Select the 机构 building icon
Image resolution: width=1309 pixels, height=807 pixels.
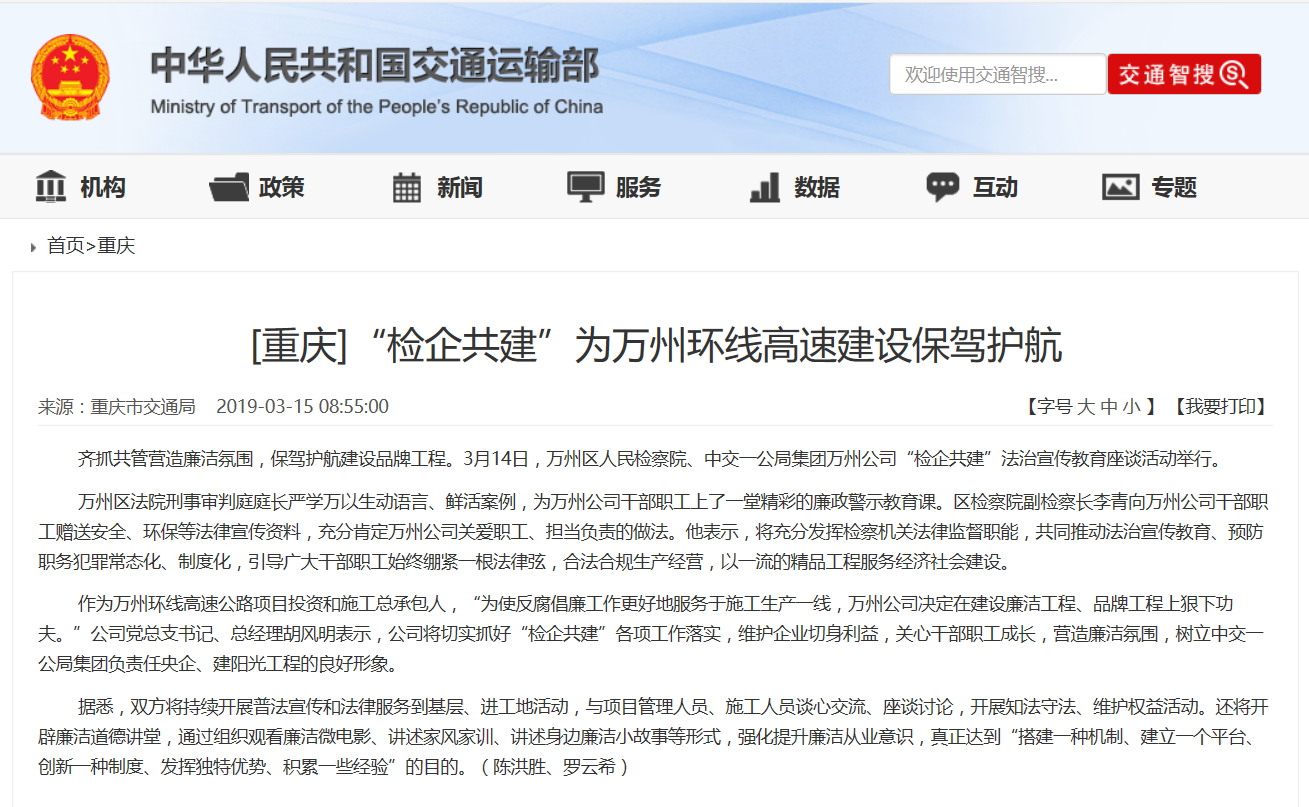[50, 186]
